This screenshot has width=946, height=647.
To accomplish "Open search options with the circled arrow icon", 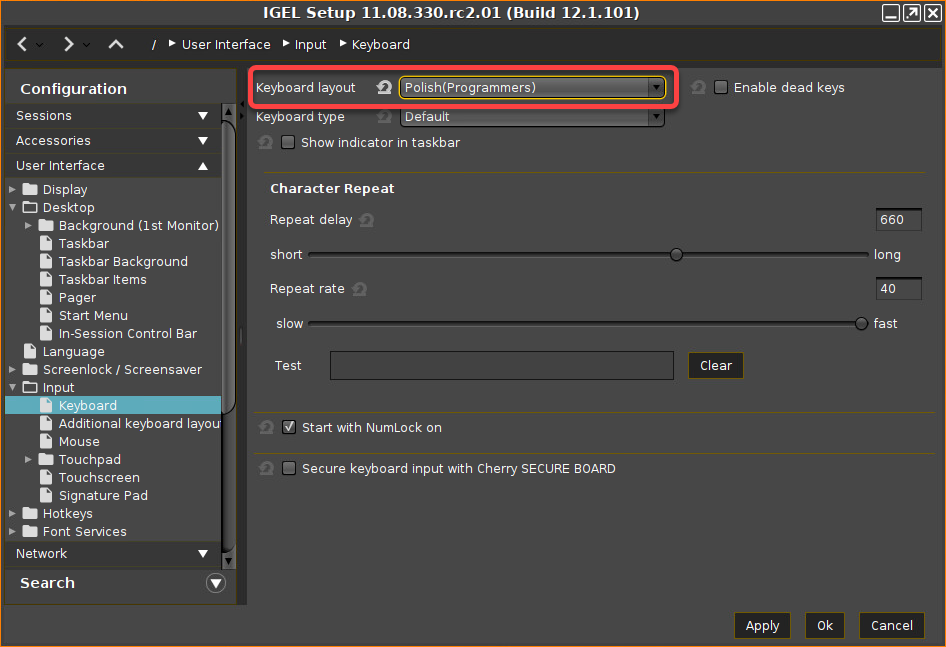I will click(215, 583).
